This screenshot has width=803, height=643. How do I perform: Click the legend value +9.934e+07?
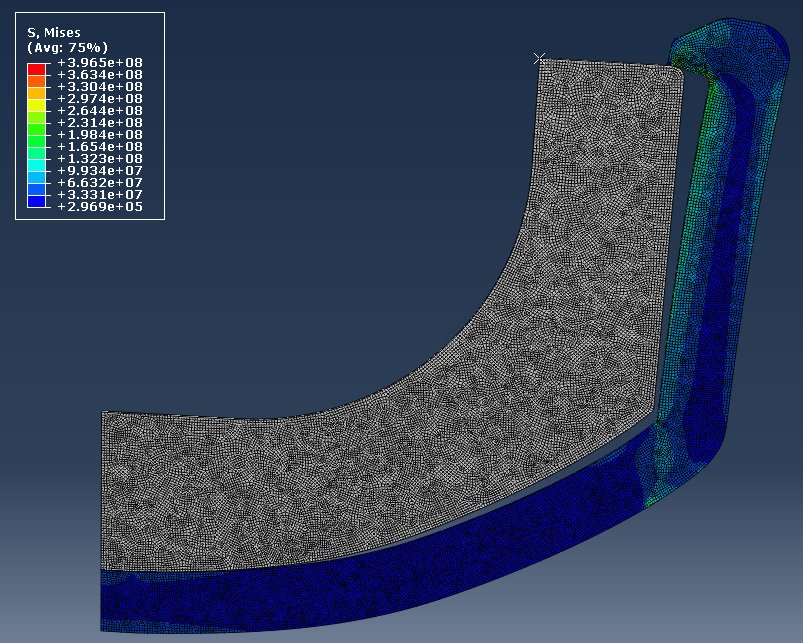pos(100,170)
